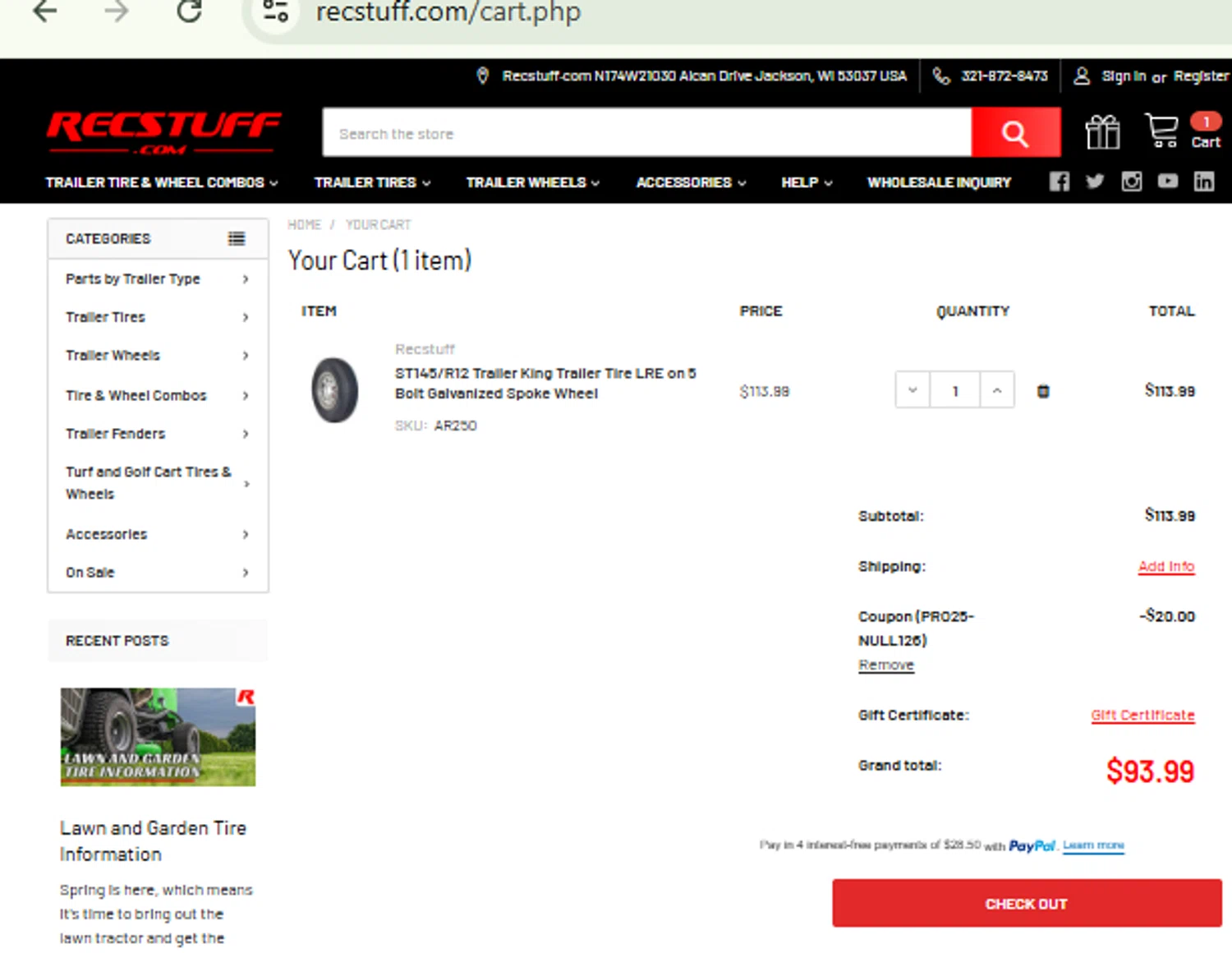Submit search with red magnifier button
Viewport: 1232px width, 953px height.
coord(1016,133)
